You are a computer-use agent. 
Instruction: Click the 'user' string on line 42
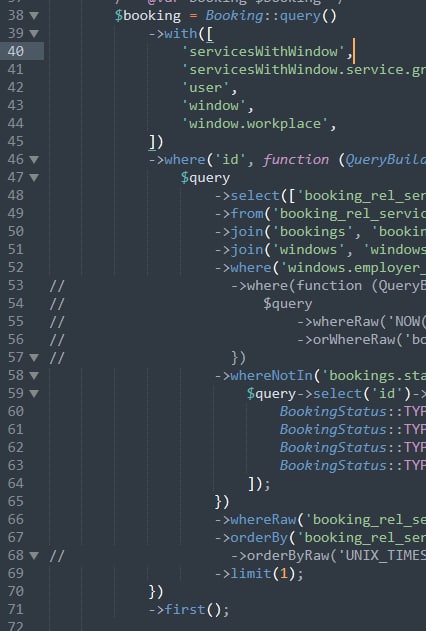click(206, 88)
